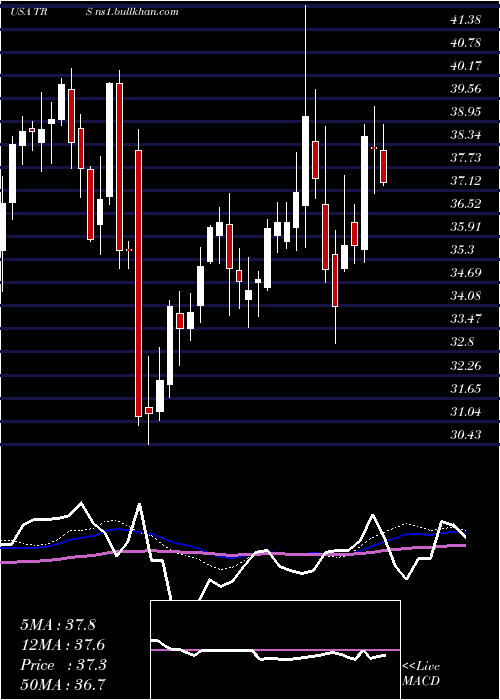Click the 31.65 price axis label
The image size is (500, 700).
(465, 389)
